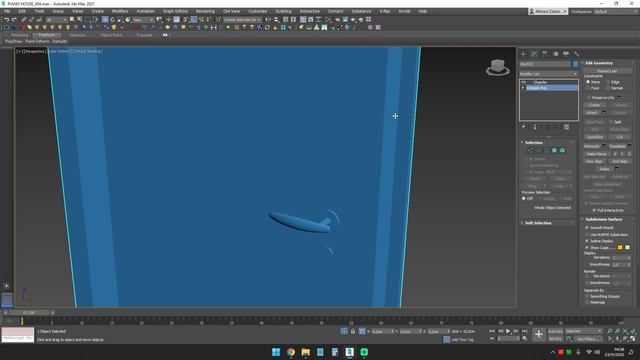Activate the Select and Move tool
This screenshot has height=360, width=640.
coord(105,20)
